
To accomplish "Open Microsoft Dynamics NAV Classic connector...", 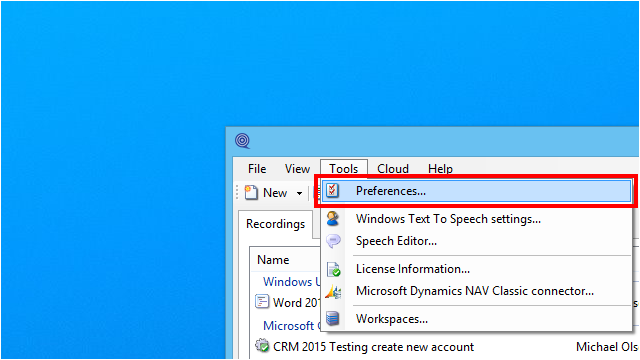I will tap(475, 291).
